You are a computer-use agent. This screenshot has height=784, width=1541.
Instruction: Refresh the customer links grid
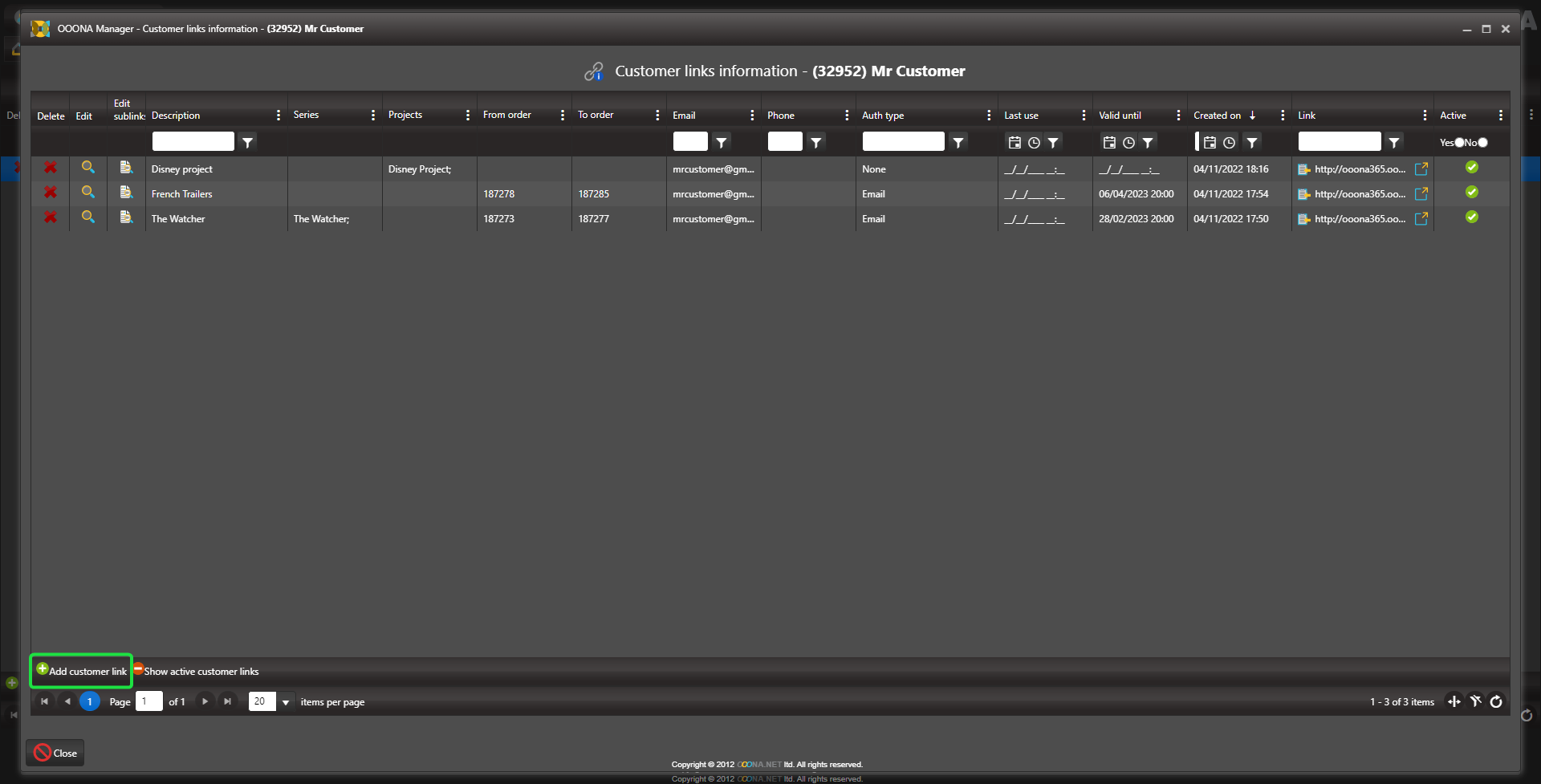[1496, 701]
